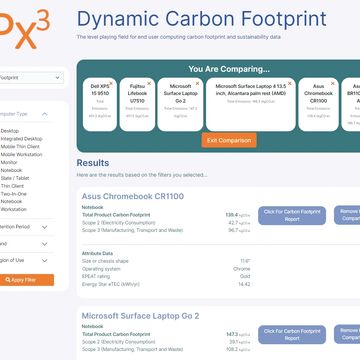Click the Exit Comparison button
The width and height of the screenshot is (360, 360).
tap(229, 140)
